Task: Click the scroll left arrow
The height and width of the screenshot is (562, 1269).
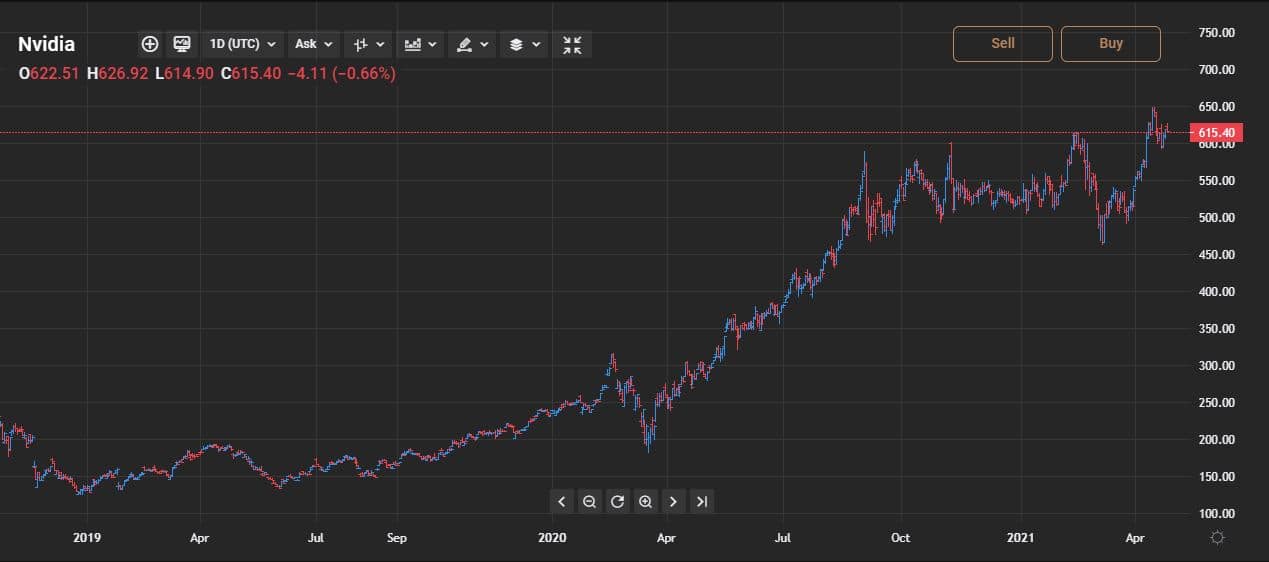Action: [x=561, y=502]
